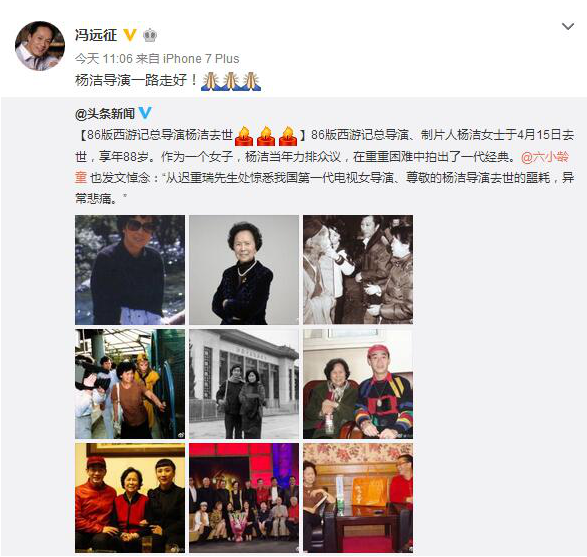Open the large group stage photo
This screenshot has width=587, height=557.
(x=244, y=498)
